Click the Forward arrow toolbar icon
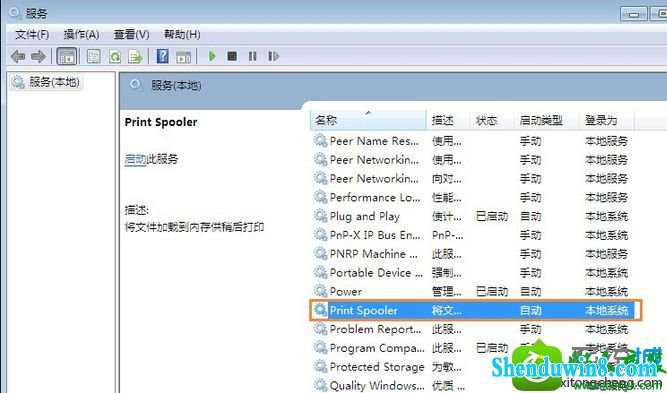 tap(38, 56)
